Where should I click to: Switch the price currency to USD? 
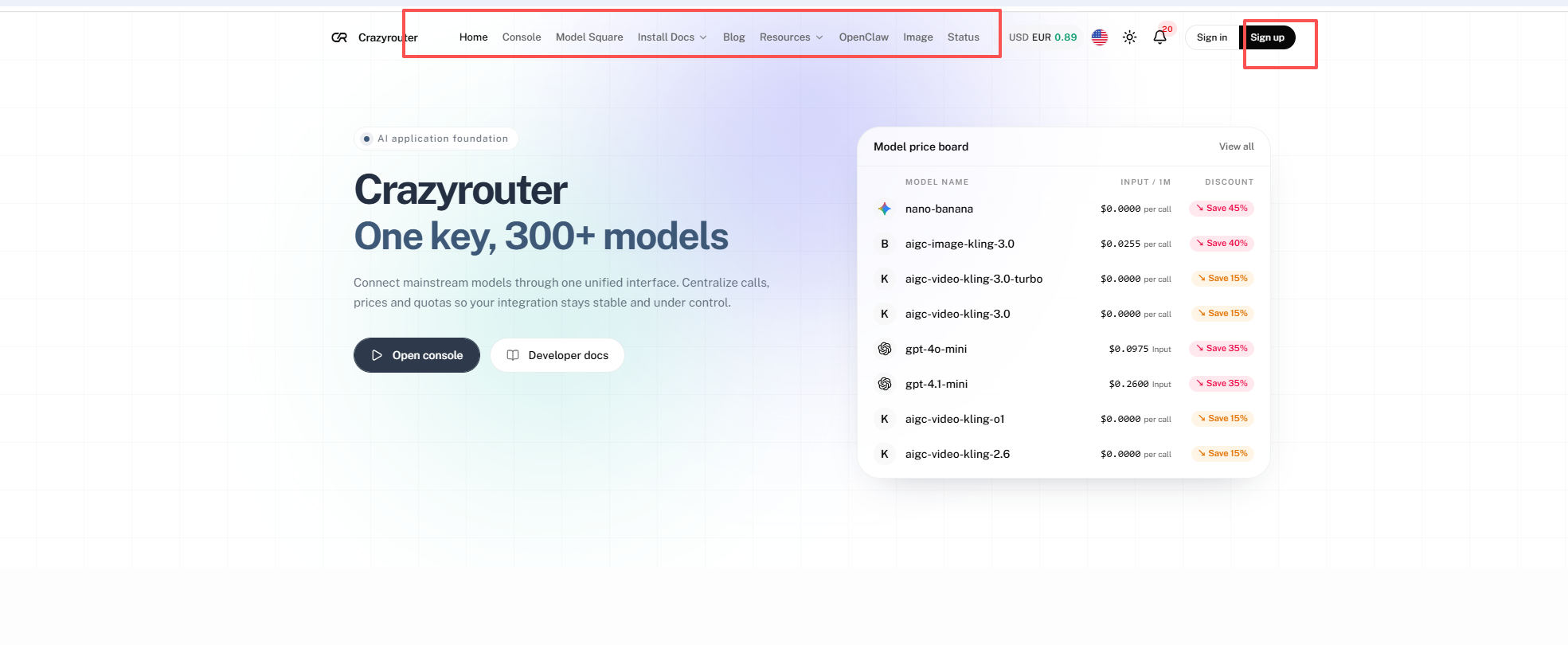[1019, 37]
